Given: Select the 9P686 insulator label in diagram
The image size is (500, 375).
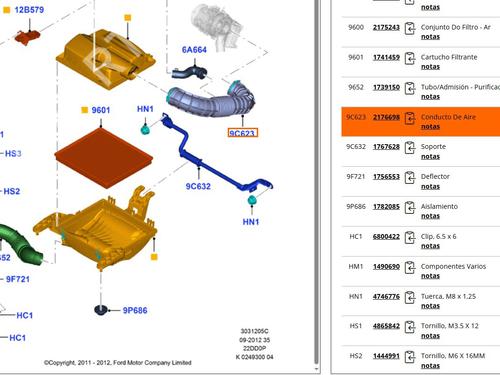Looking at the screenshot, I should 135,310.
